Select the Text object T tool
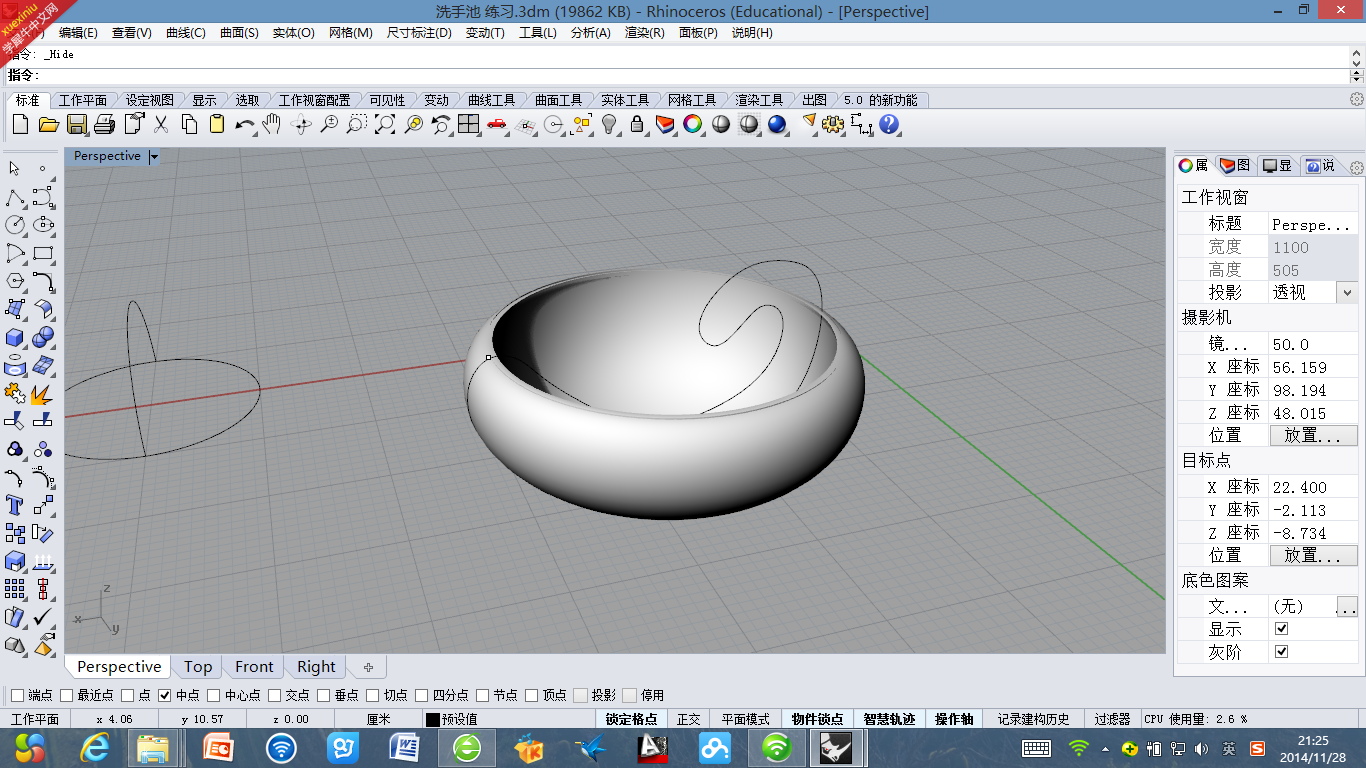This screenshot has height=768, width=1366. pos(15,505)
